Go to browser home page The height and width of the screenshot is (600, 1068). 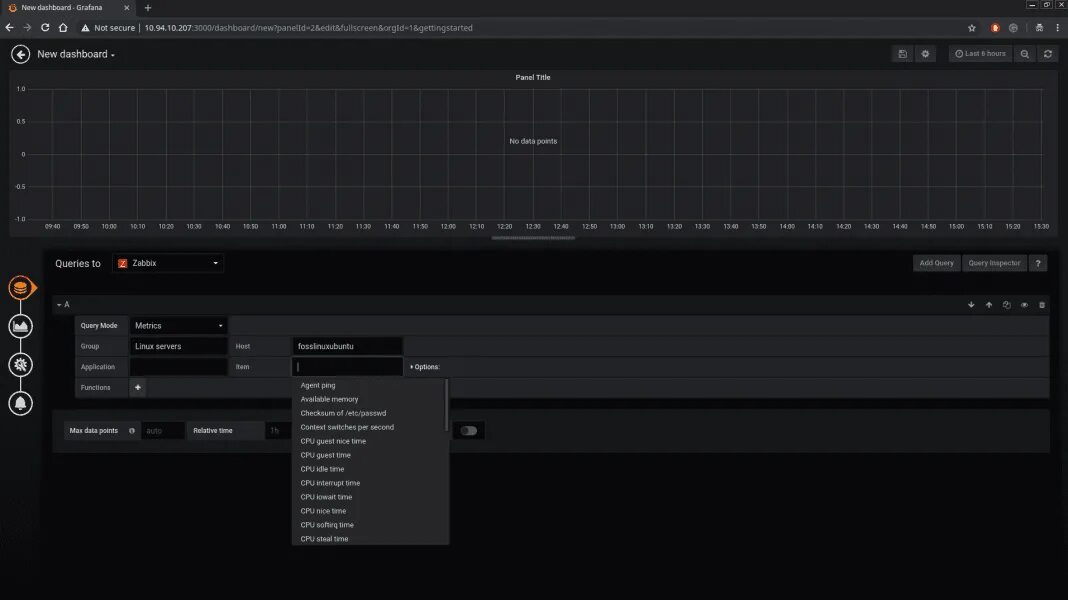[x=63, y=28]
